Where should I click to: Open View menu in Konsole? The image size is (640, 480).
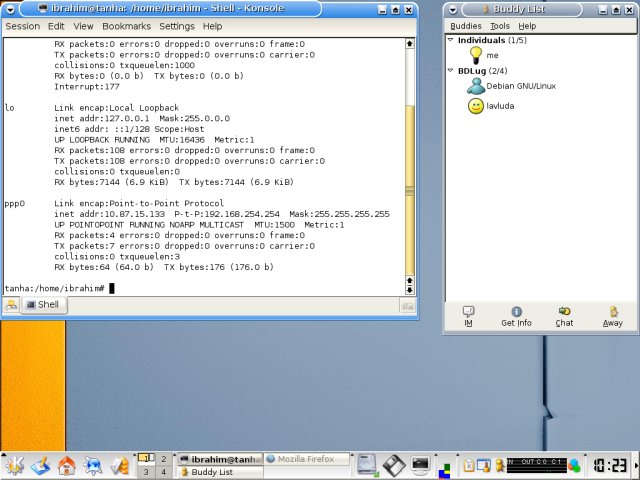point(83,26)
